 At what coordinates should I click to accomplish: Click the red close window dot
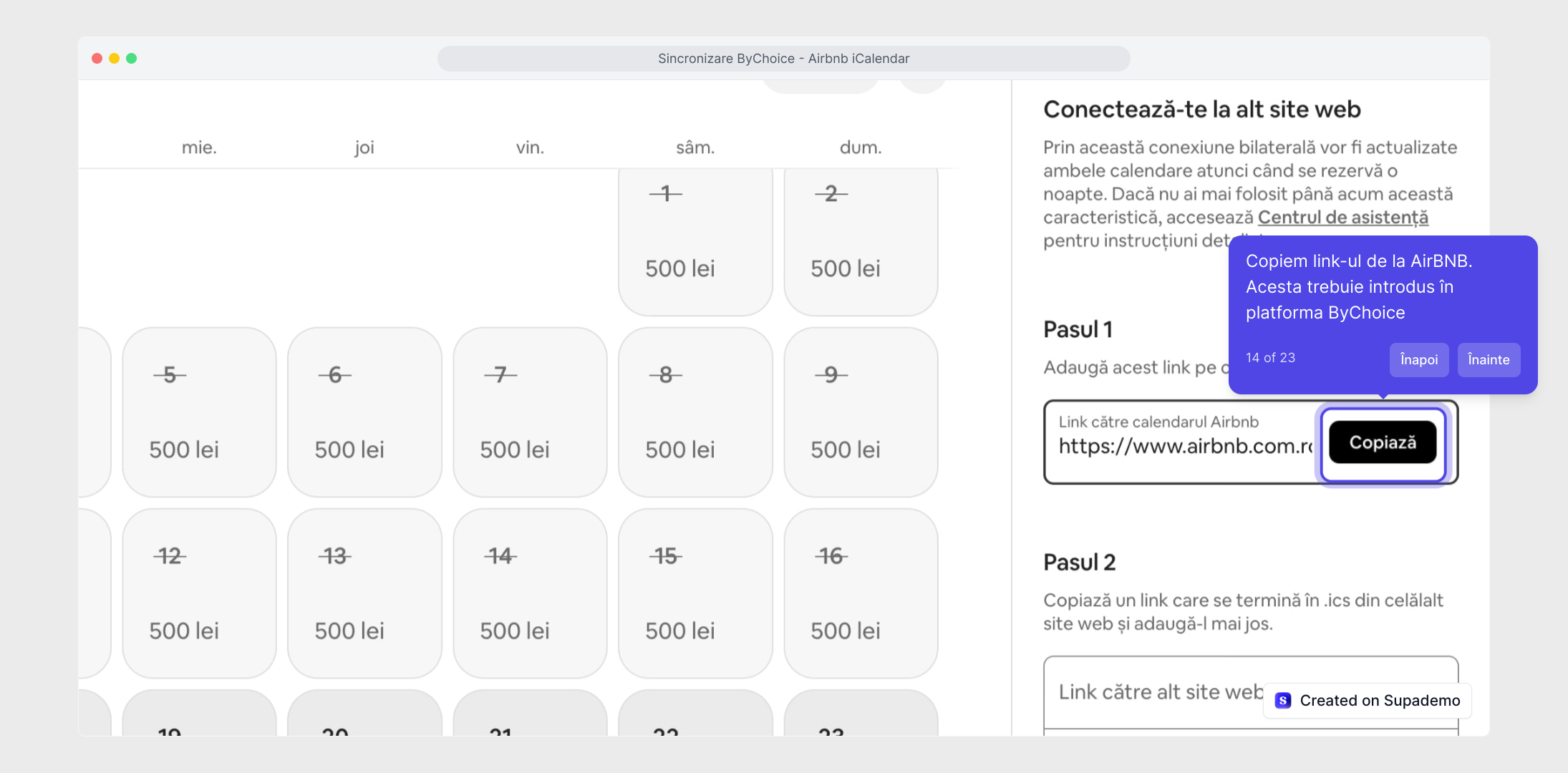[x=97, y=59]
